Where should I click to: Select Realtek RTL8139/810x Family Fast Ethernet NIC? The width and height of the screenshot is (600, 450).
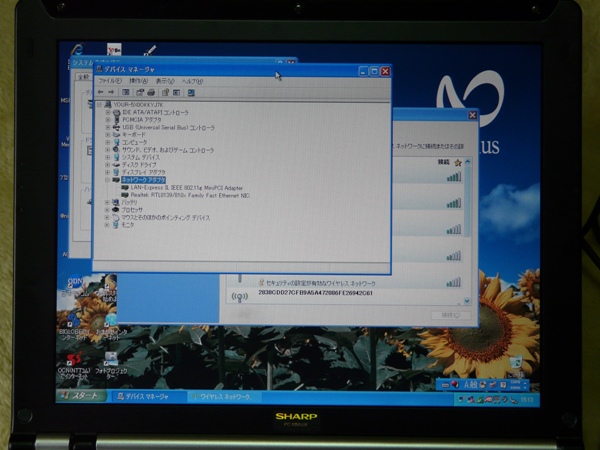(x=190, y=194)
